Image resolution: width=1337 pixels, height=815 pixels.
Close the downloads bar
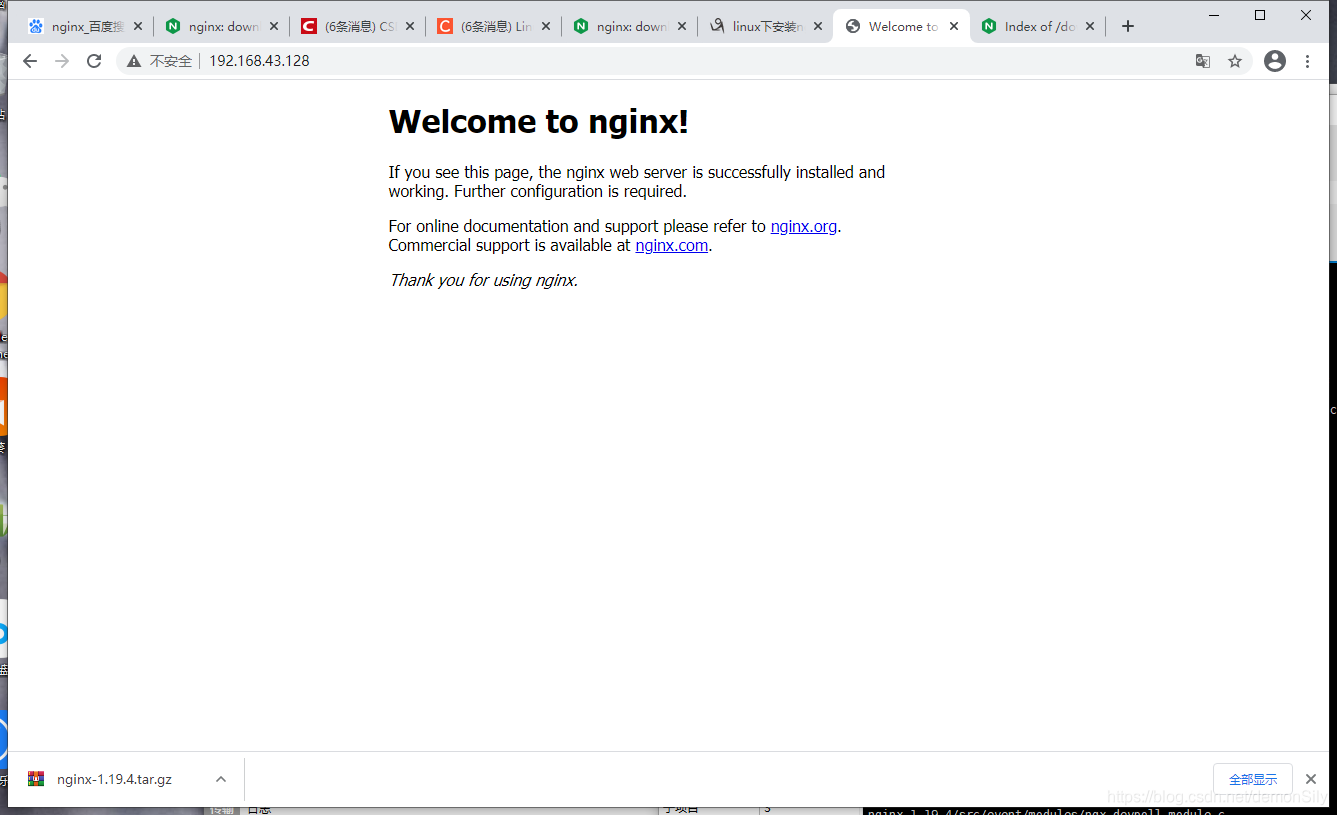1311,779
